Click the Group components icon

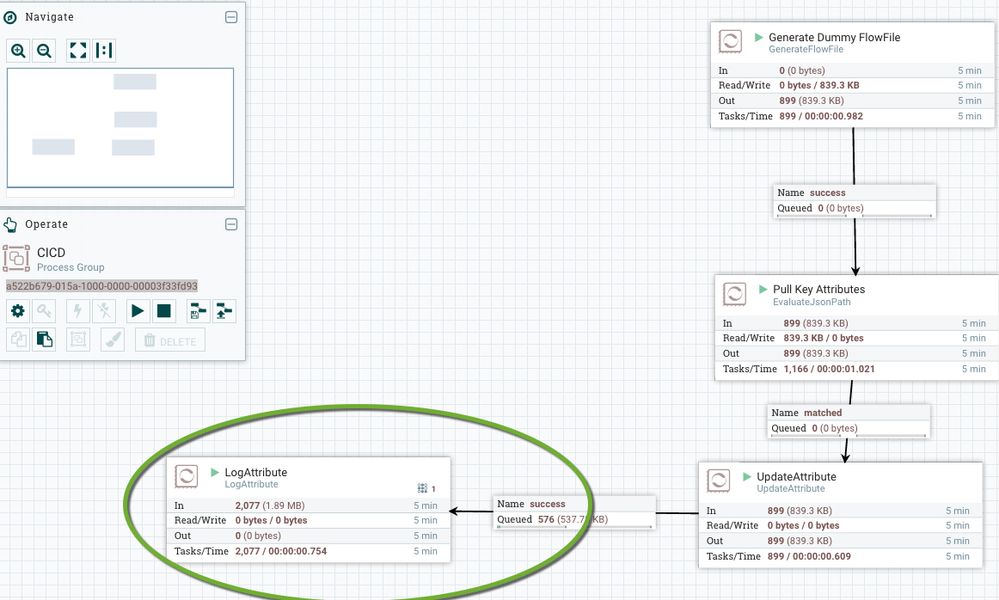tap(78, 339)
